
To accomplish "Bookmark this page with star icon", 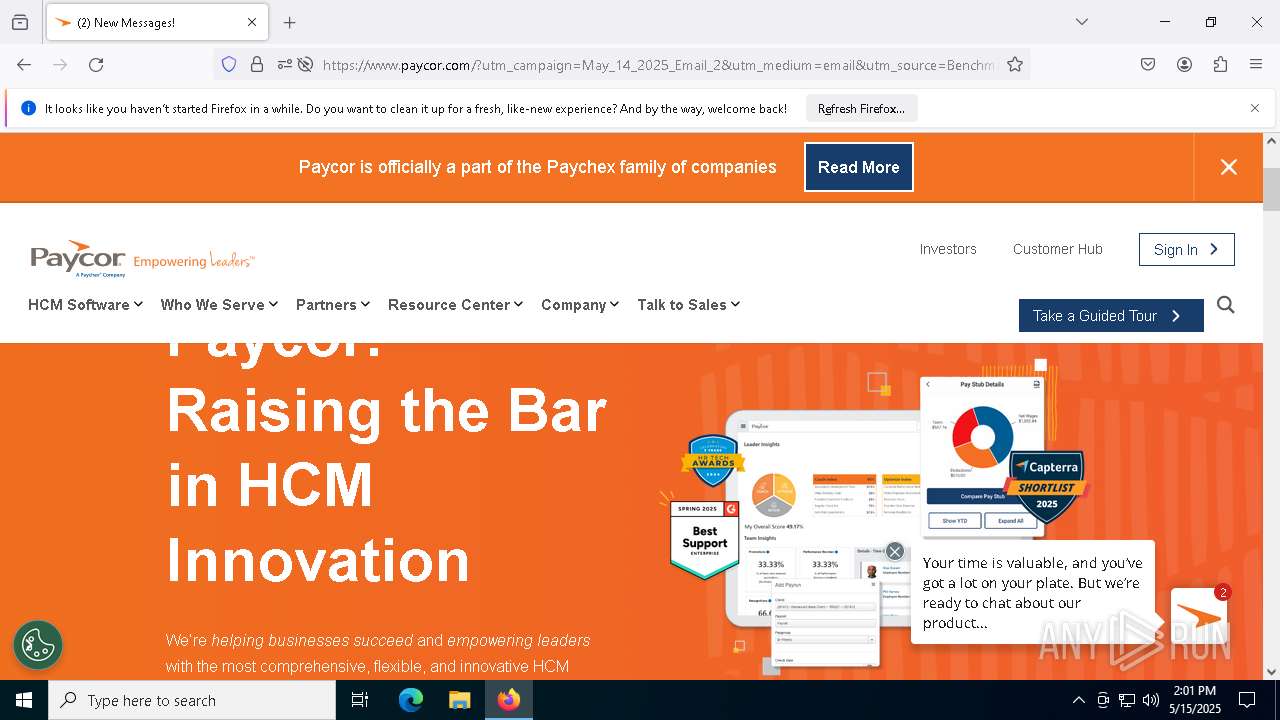I will (1015, 64).
